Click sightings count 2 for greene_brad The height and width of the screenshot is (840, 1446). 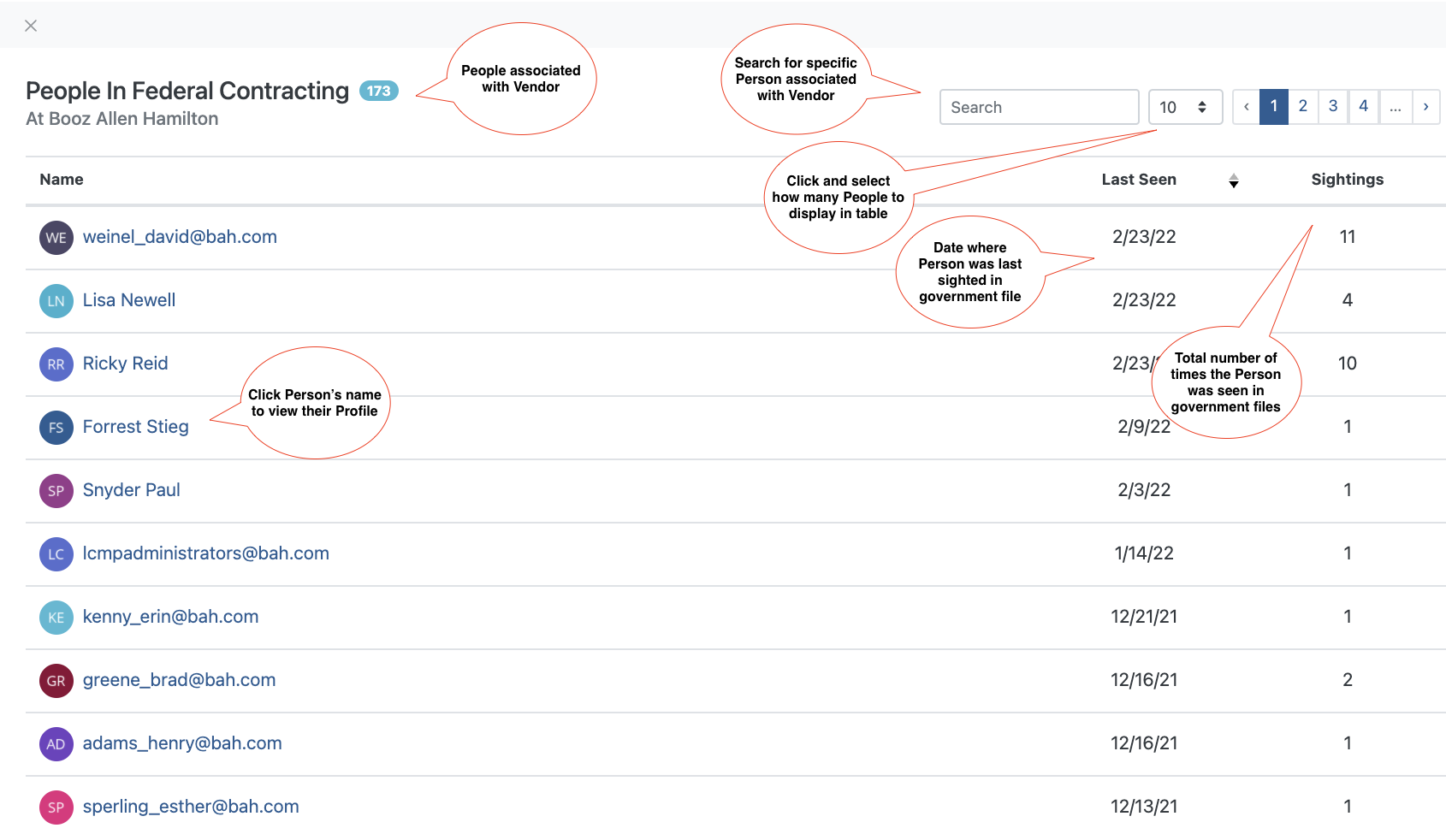(x=1348, y=680)
